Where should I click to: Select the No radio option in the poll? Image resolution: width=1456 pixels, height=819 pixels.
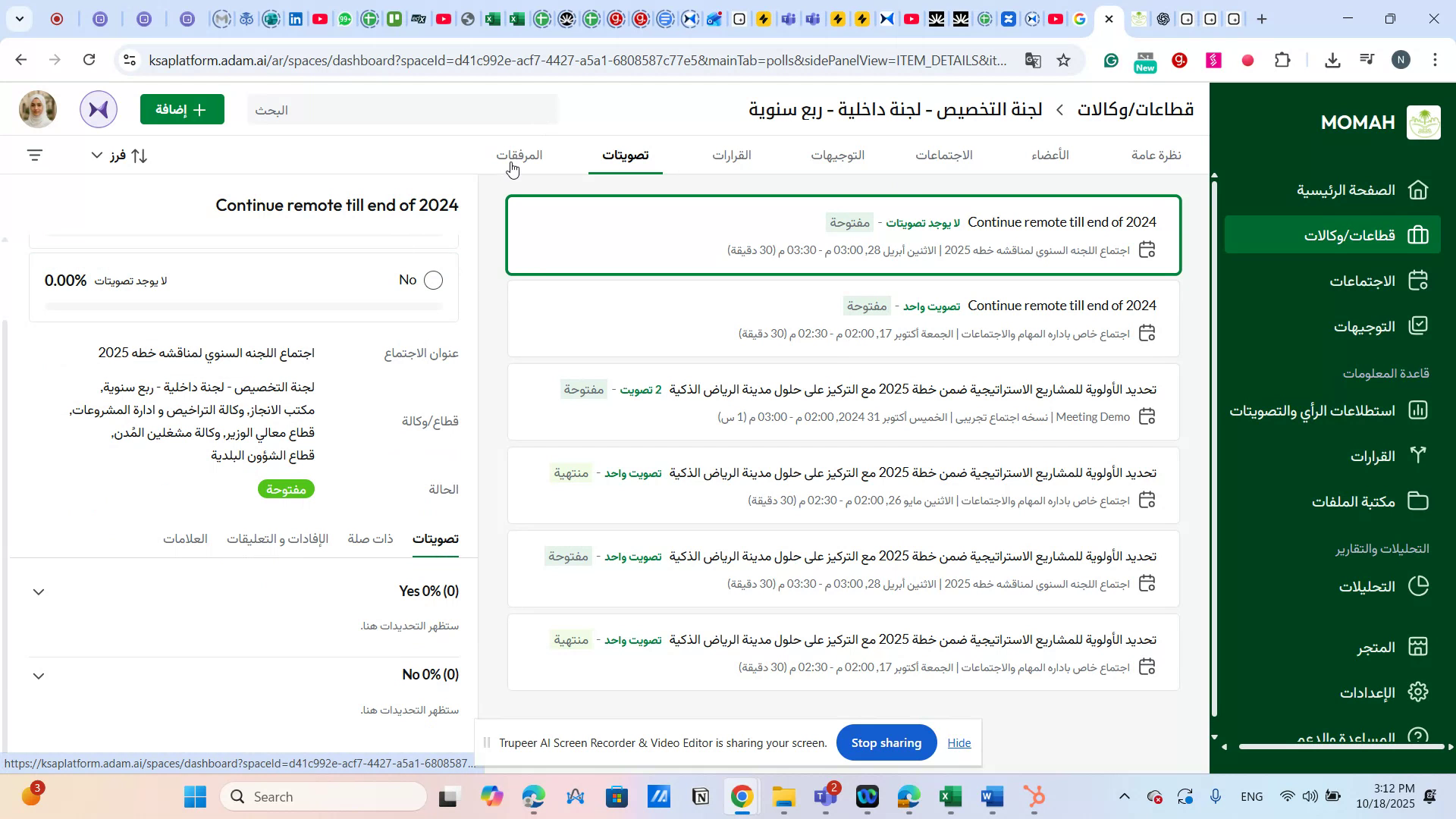coord(433,280)
